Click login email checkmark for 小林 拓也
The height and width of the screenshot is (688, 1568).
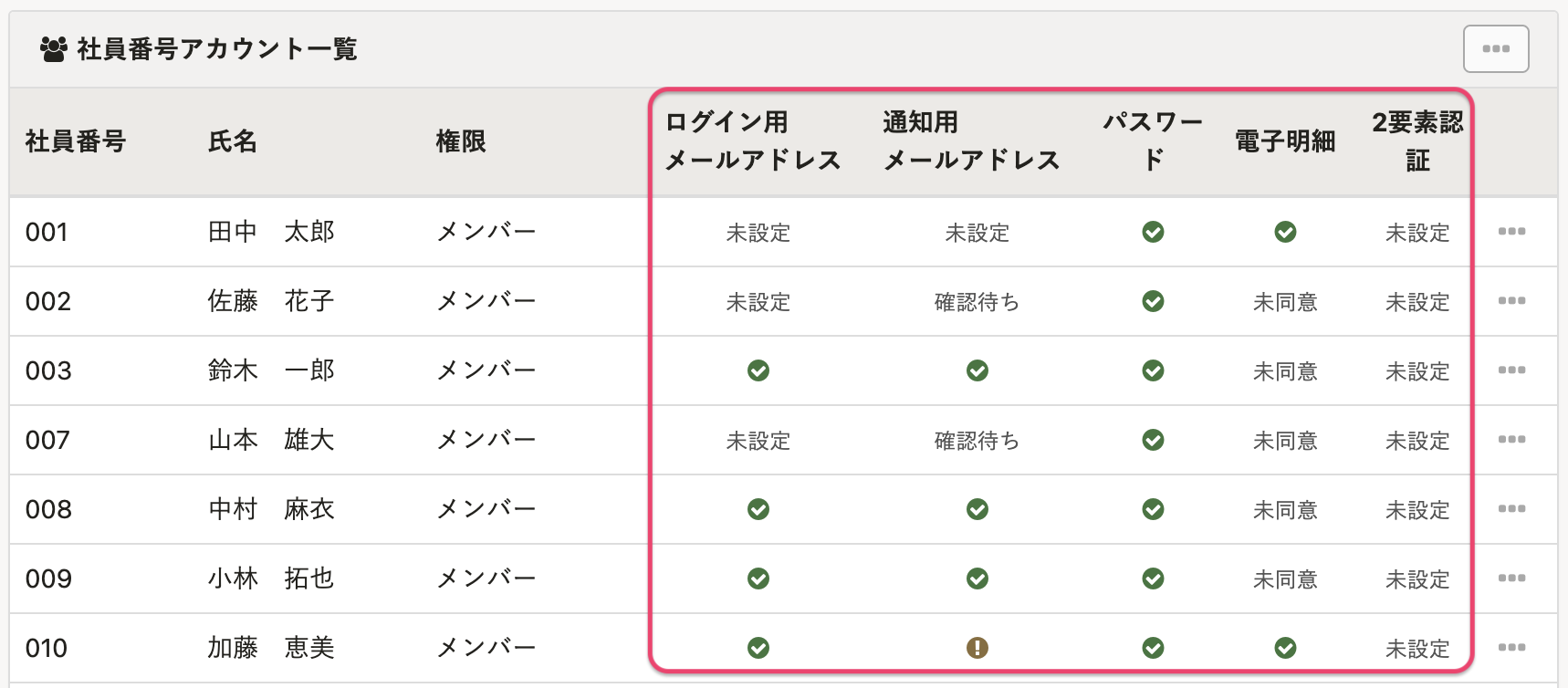758,579
